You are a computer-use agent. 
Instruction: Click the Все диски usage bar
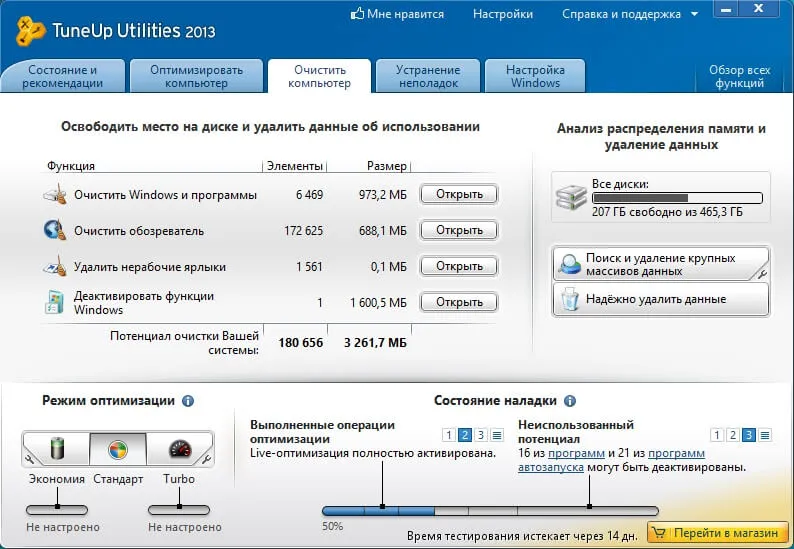[678, 198]
